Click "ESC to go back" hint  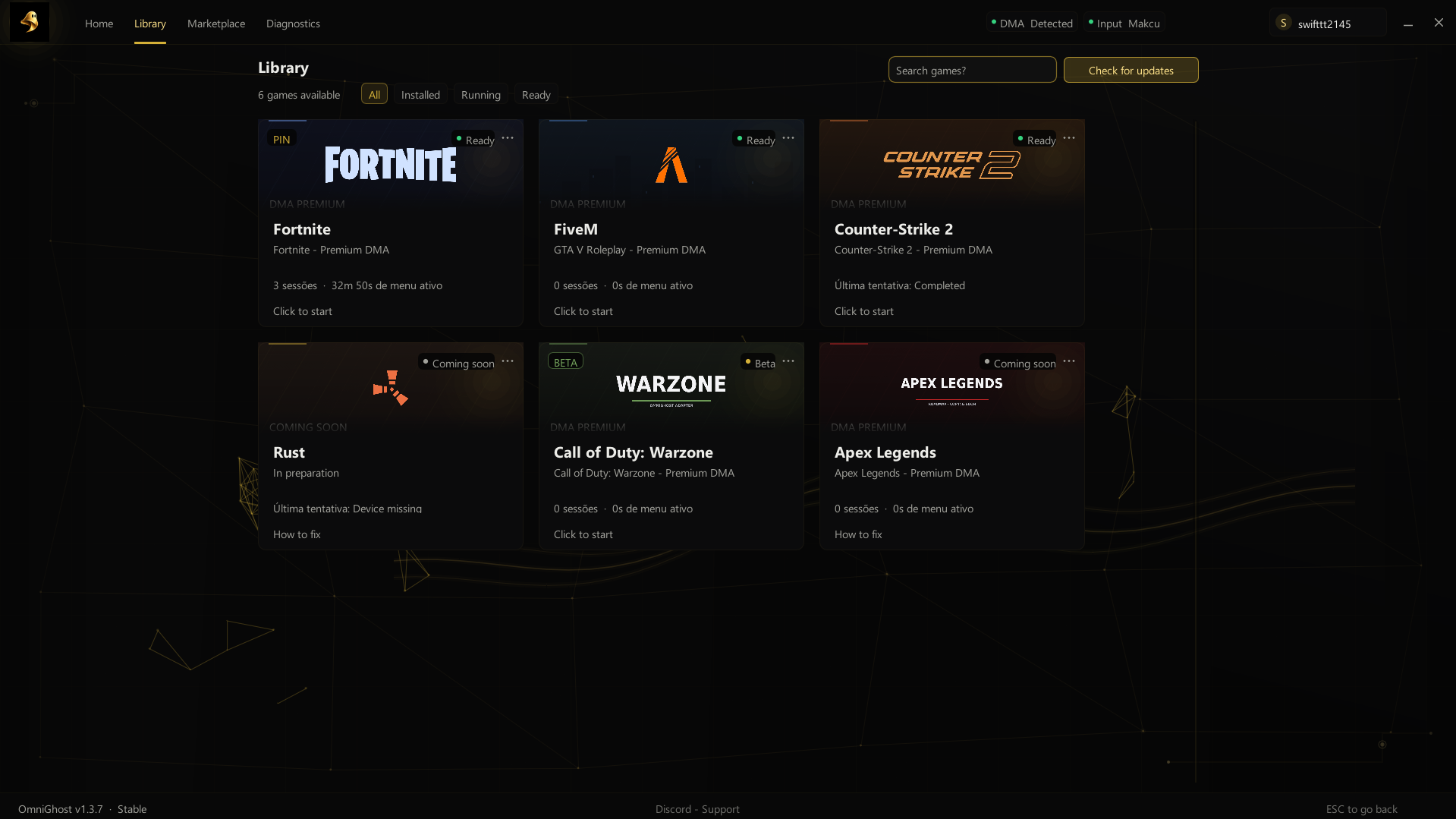tap(1361, 809)
